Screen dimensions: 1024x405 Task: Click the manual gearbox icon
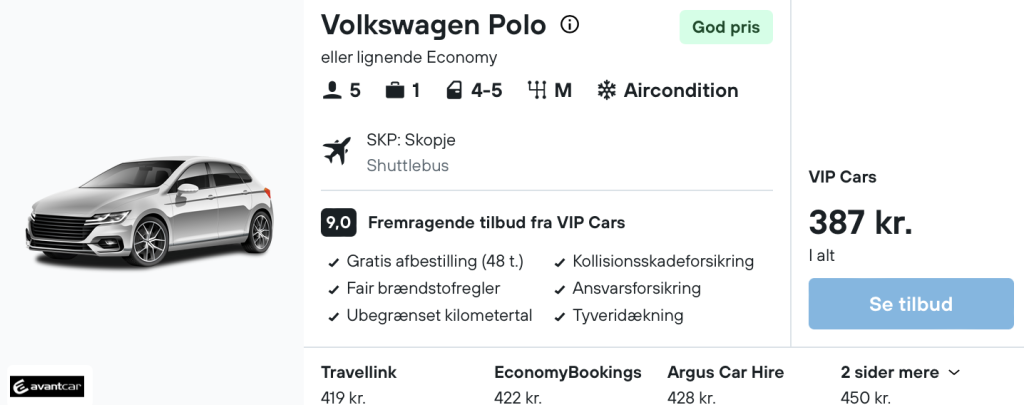[x=537, y=91]
